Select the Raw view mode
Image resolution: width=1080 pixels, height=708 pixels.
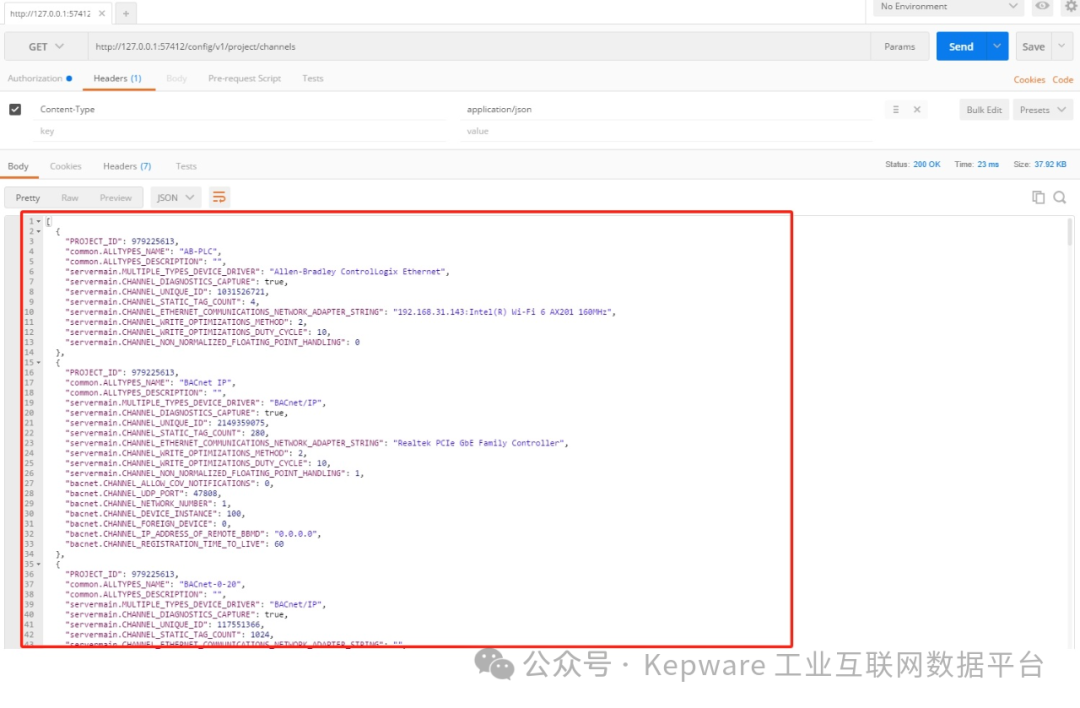pyautogui.click(x=70, y=198)
